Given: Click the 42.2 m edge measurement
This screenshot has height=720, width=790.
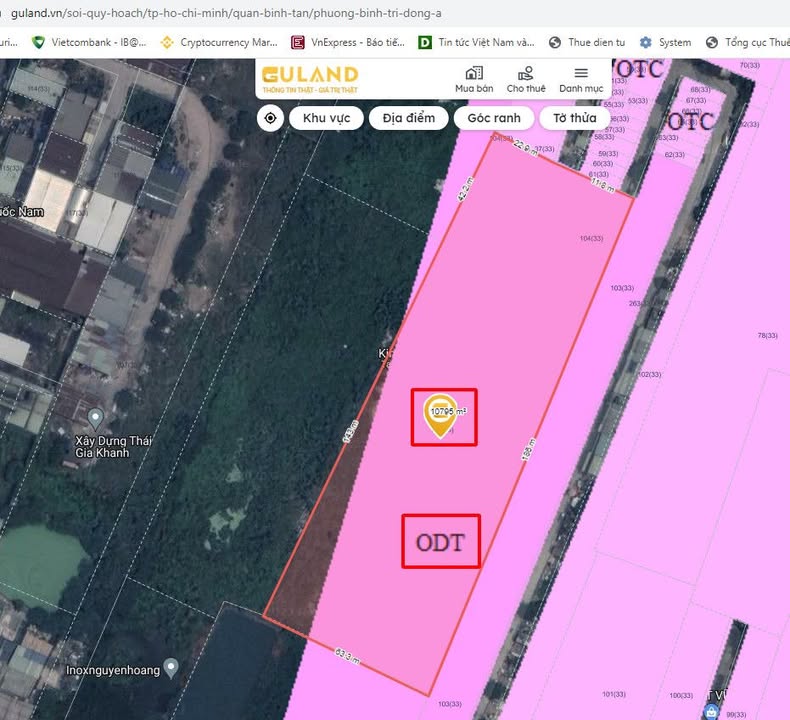Looking at the screenshot, I should 466,189.
